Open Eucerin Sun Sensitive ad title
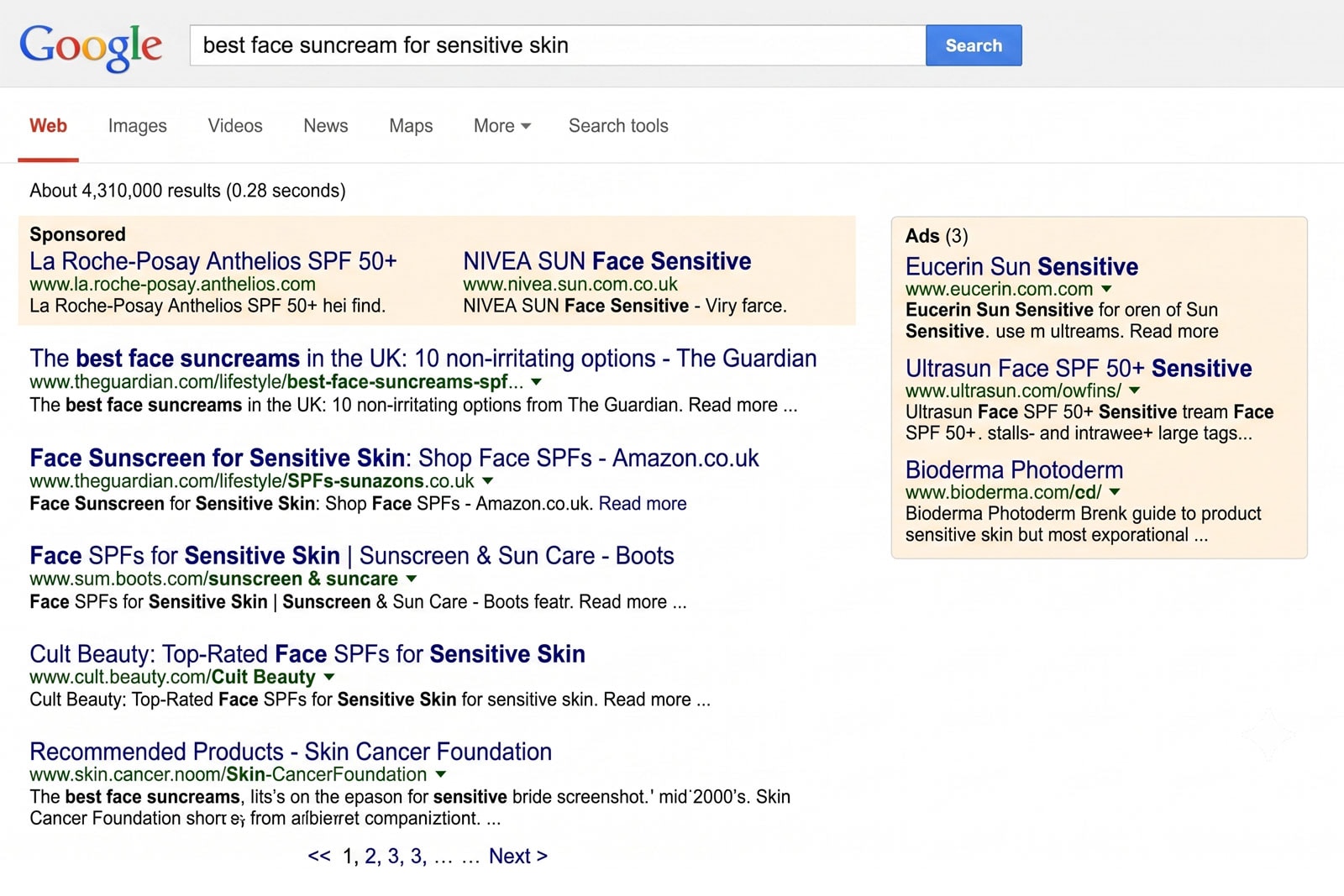1344x896 pixels. point(1021,267)
